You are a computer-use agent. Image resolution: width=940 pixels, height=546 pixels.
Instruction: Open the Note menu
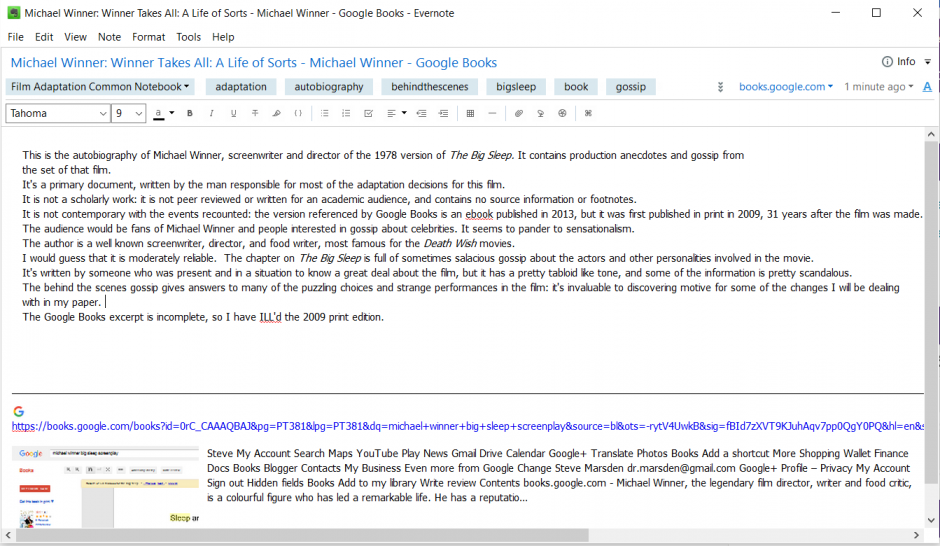[x=109, y=37]
